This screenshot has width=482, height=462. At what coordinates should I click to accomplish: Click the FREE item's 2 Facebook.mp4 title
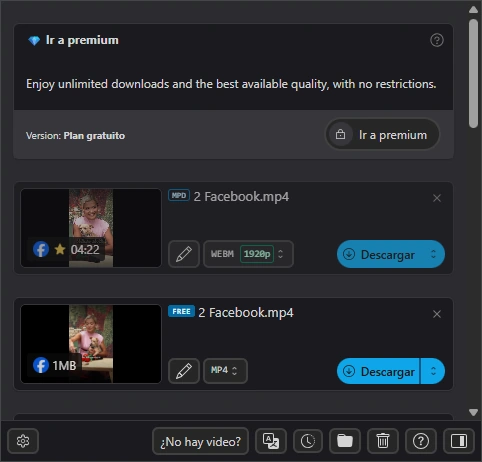pos(246,313)
